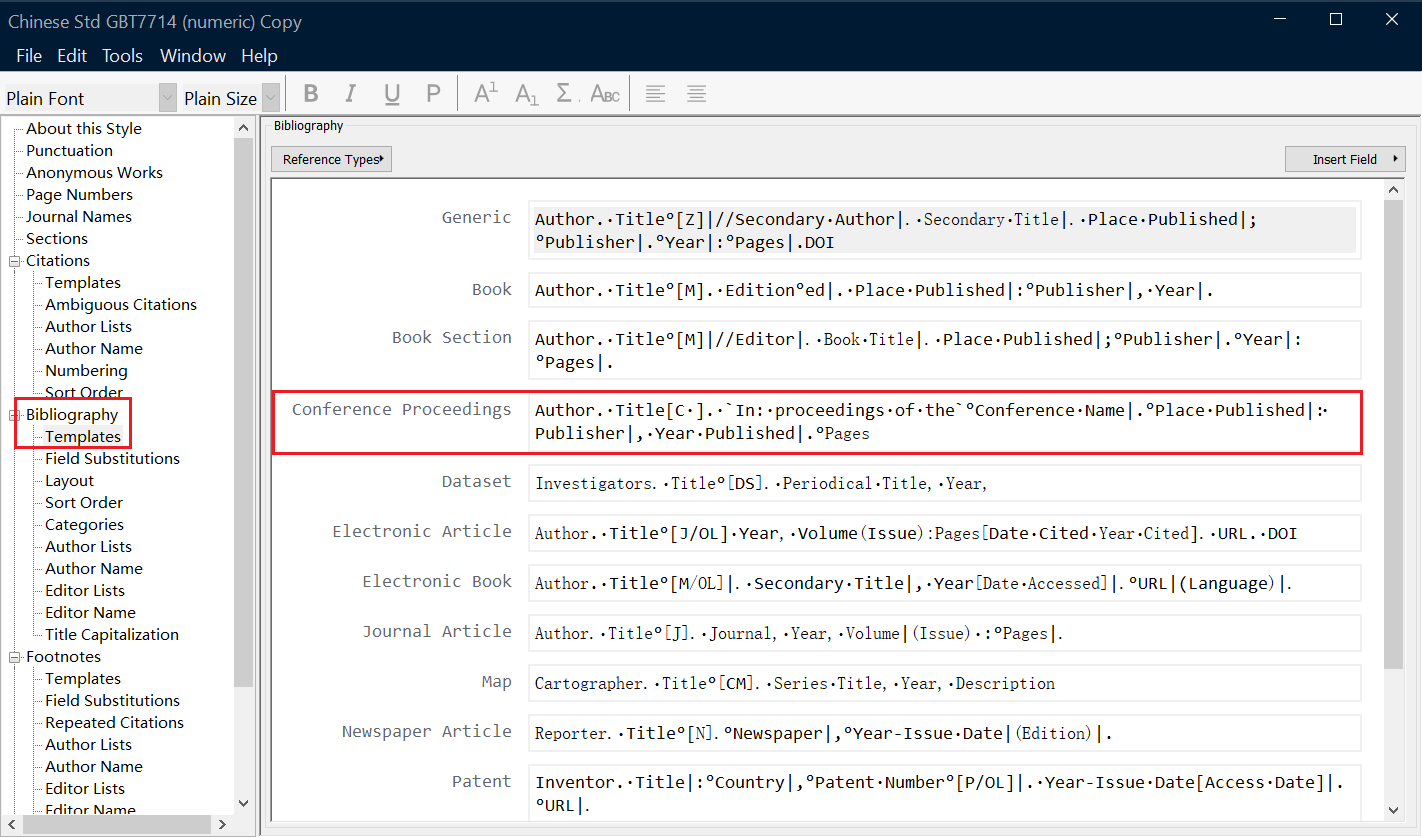Click the Generic template field
The height and width of the screenshot is (837, 1422).
pos(944,230)
